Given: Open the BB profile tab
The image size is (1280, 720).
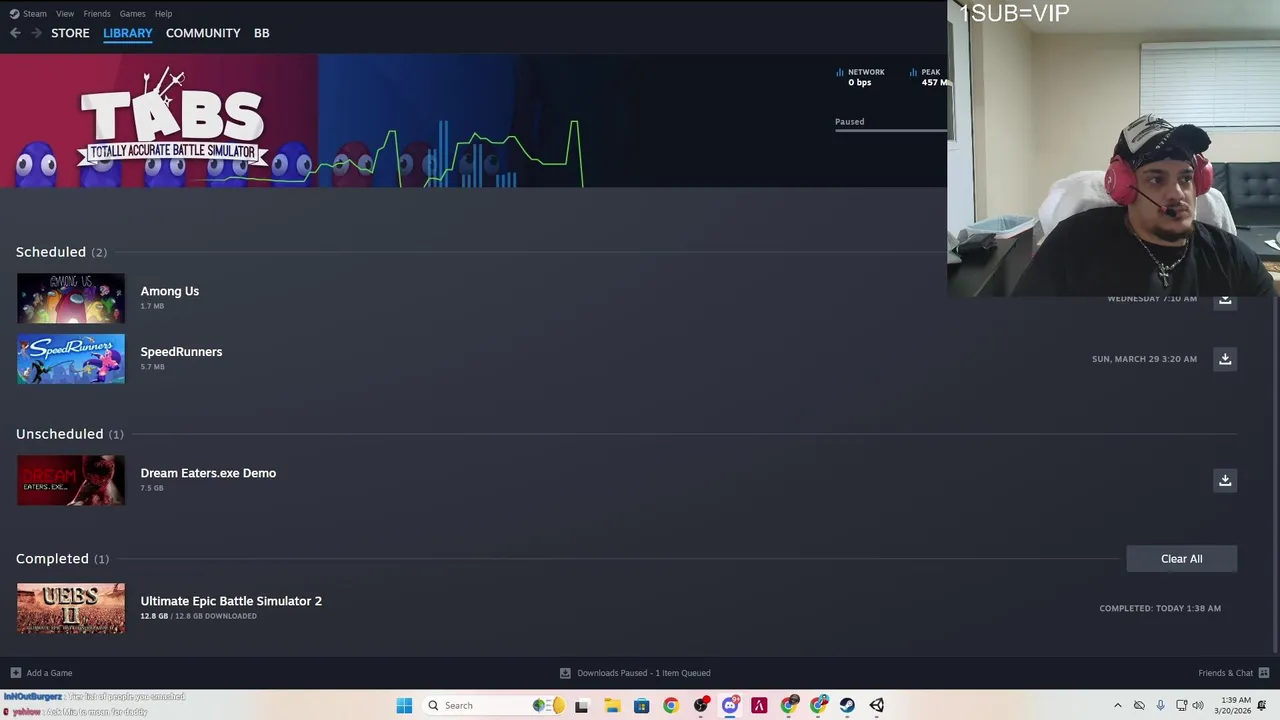Looking at the screenshot, I should (x=261, y=33).
